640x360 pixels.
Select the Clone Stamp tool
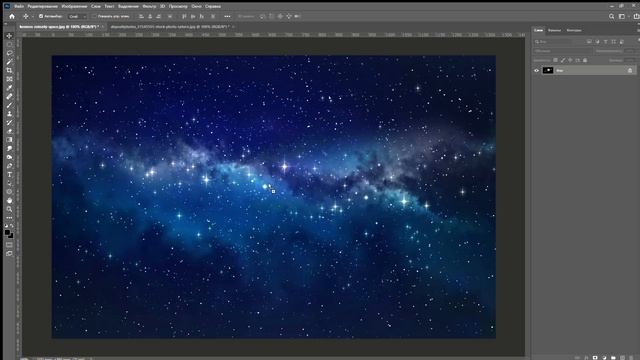(x=9, y=113)
